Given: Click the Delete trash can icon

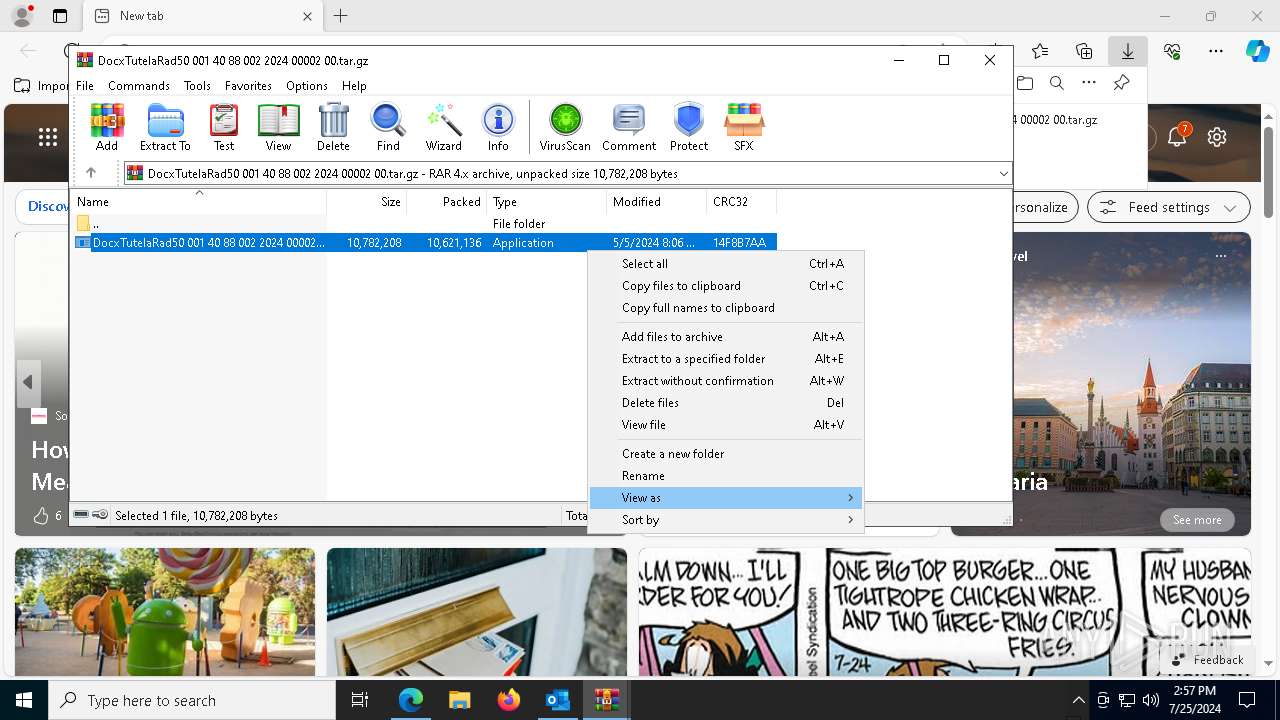Looking at the screenshot, I should 333,127.
